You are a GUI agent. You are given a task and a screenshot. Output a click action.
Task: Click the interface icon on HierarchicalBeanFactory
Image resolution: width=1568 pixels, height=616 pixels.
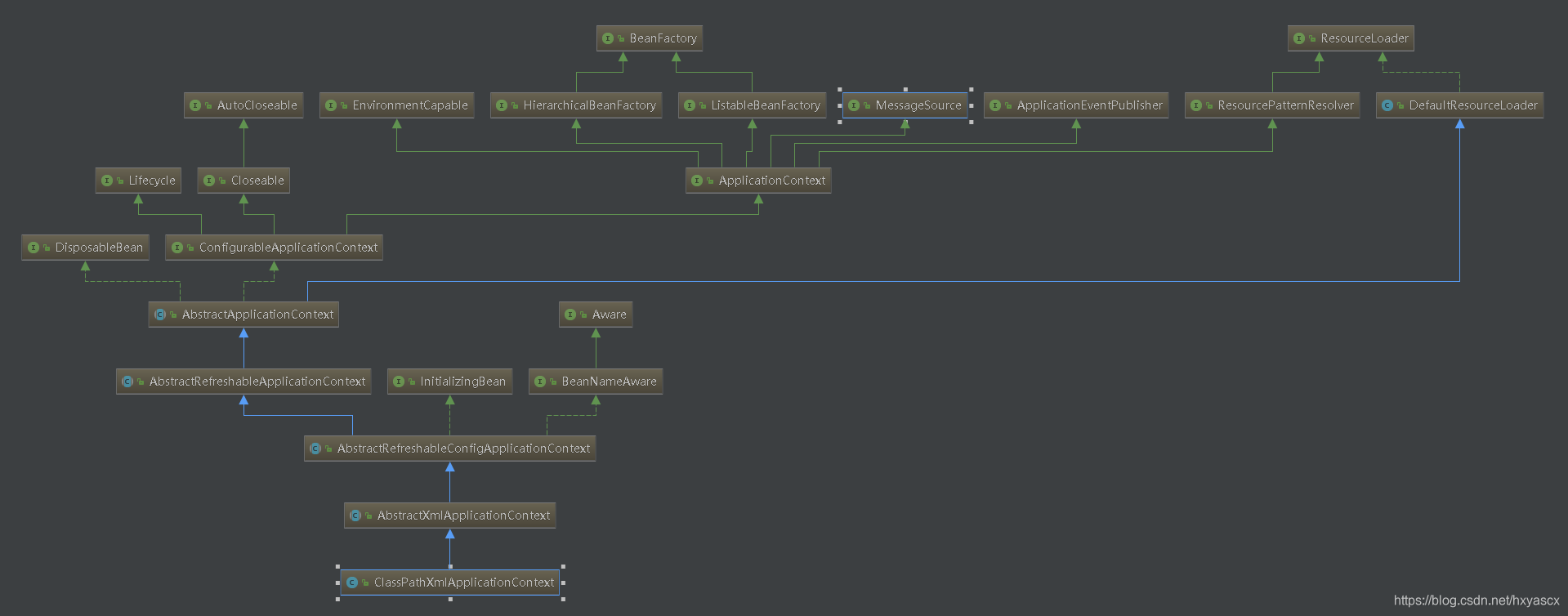tap(502, 105)
